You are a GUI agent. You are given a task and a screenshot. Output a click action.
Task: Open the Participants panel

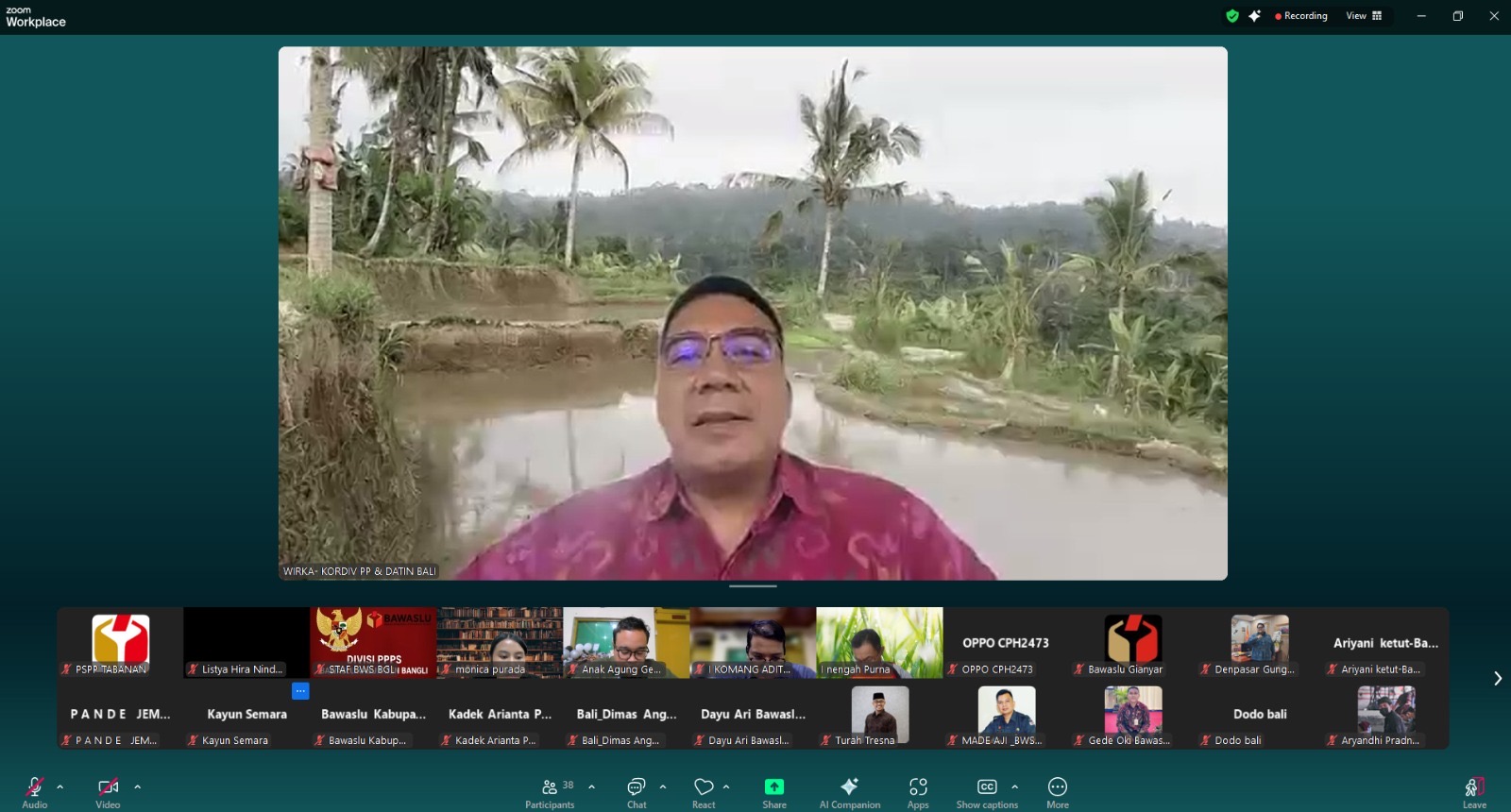[x=550, y=791]
